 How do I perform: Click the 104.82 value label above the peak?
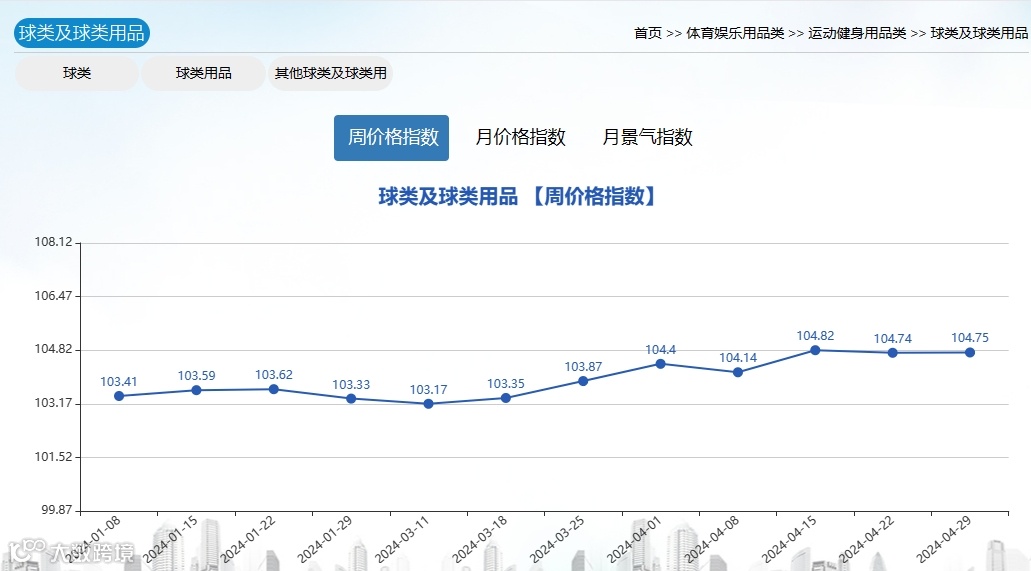click(815, 336)
